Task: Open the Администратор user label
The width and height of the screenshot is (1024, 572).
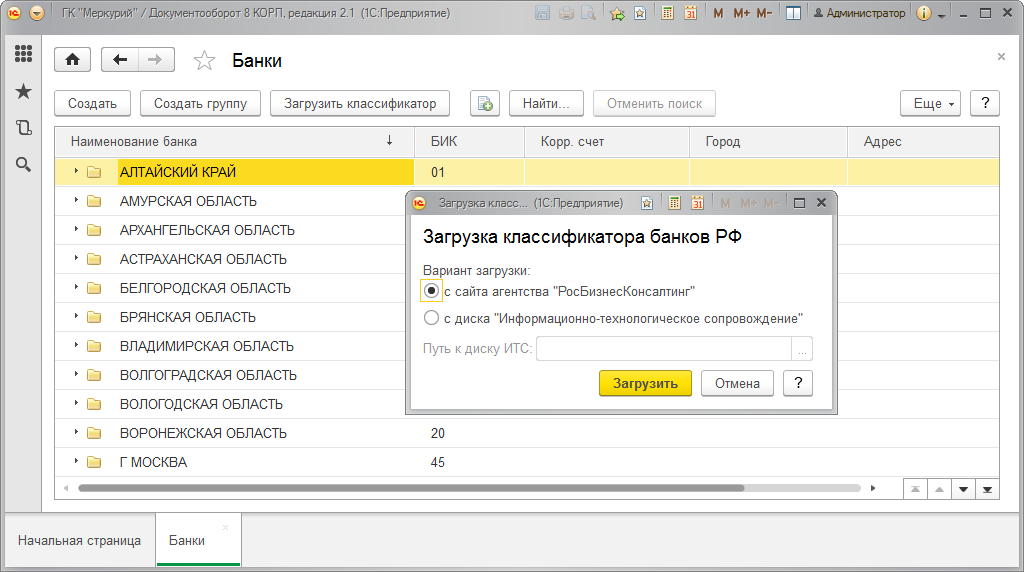Action: 859,13
